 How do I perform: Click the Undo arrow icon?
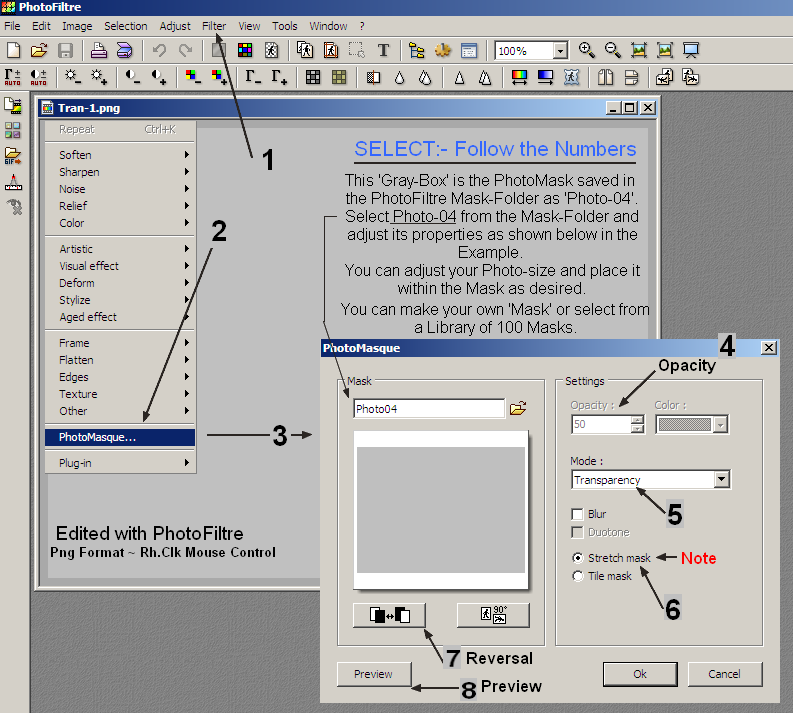coord(159,50)
